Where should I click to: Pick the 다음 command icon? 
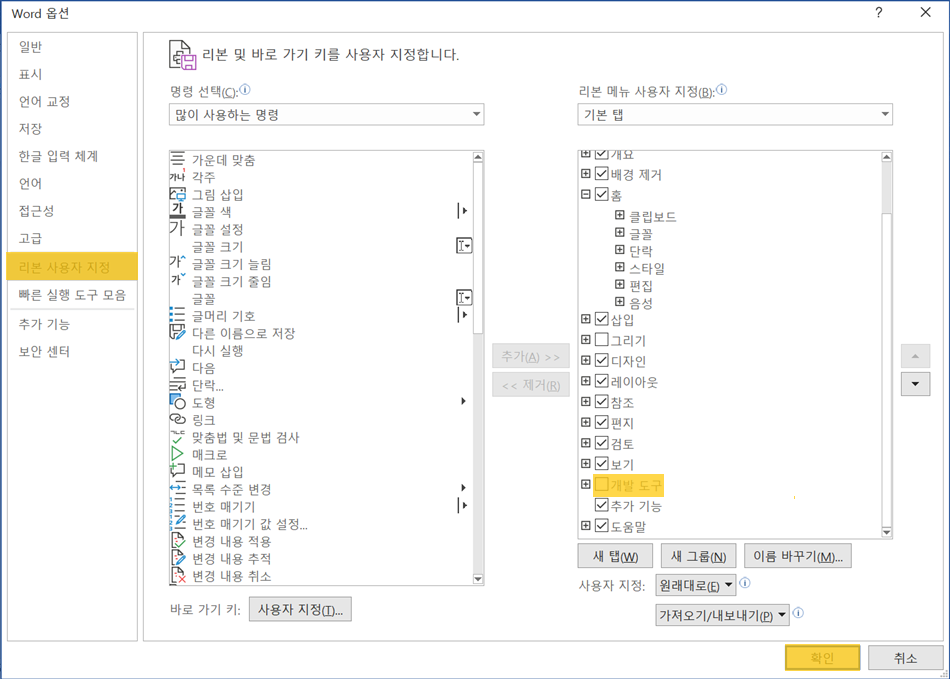tap(178, 368)
